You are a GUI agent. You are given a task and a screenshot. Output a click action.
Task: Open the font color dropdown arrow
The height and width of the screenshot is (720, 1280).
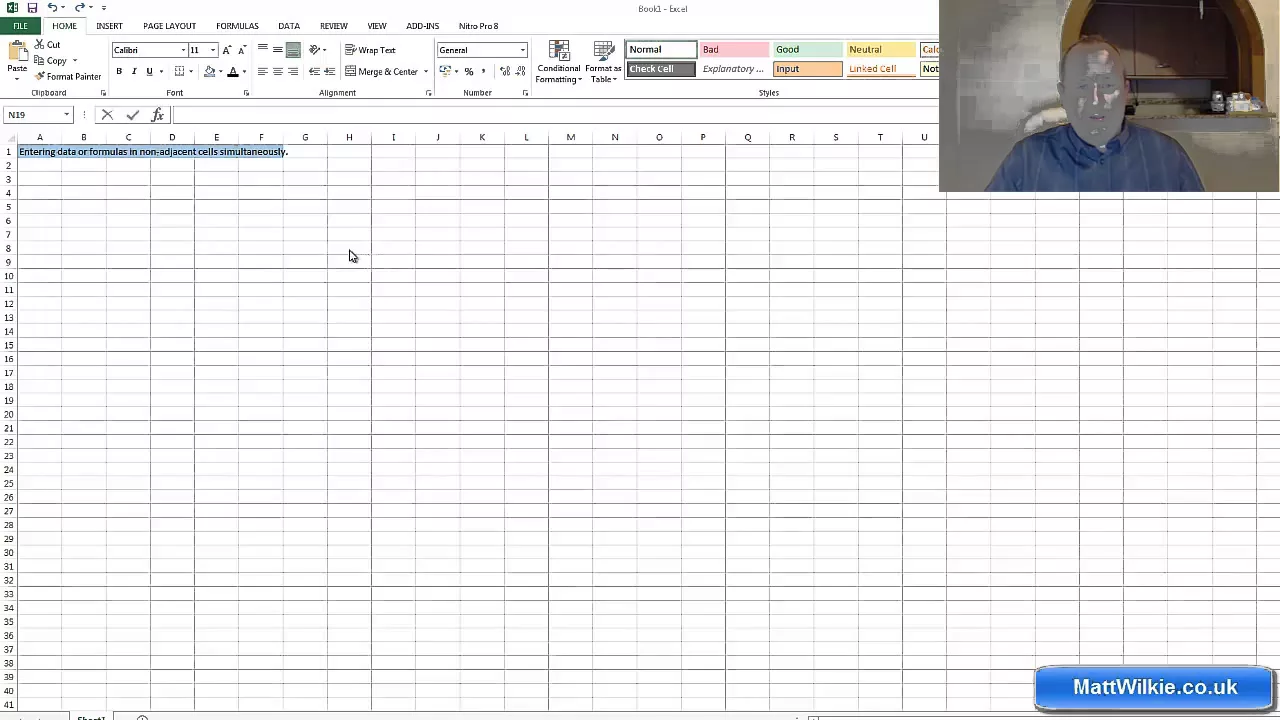point(244,72)
